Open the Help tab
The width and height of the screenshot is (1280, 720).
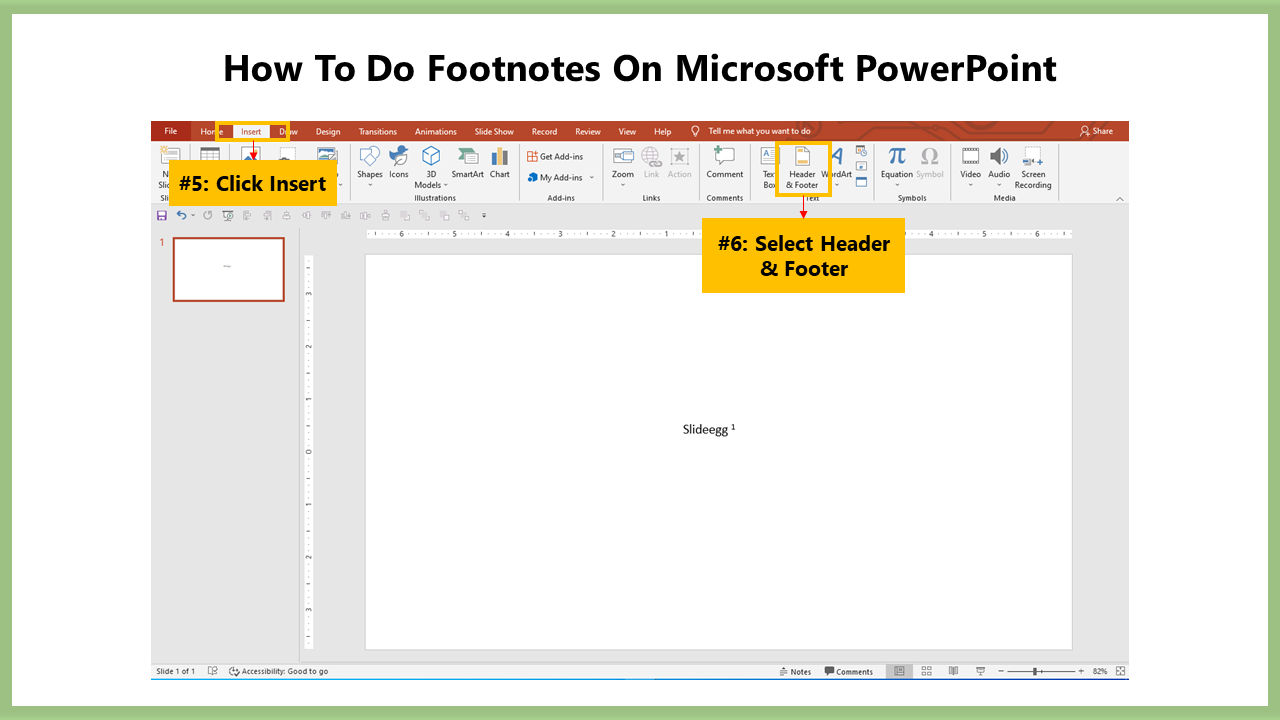[663, 132]
